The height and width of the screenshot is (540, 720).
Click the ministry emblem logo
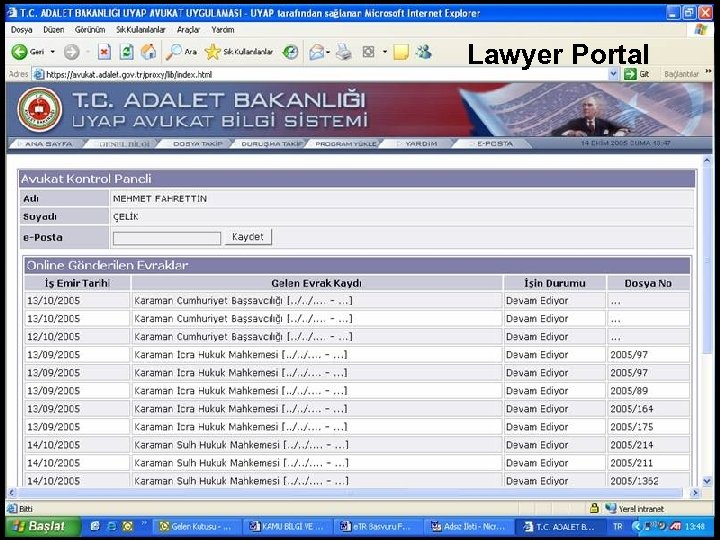[39, 110]
